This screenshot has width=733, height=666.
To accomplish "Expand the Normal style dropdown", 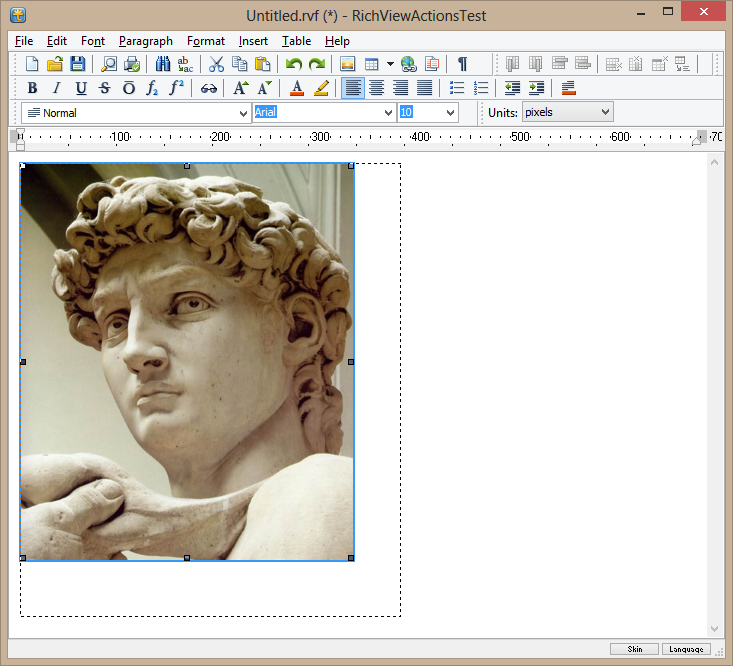I will [x=244, y=113].
